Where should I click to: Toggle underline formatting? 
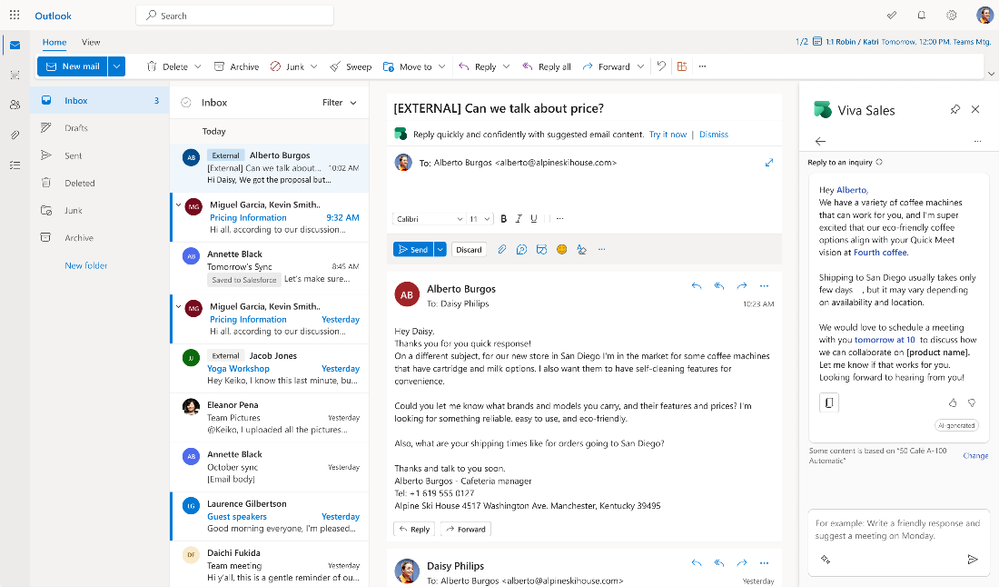click(534, 219)
